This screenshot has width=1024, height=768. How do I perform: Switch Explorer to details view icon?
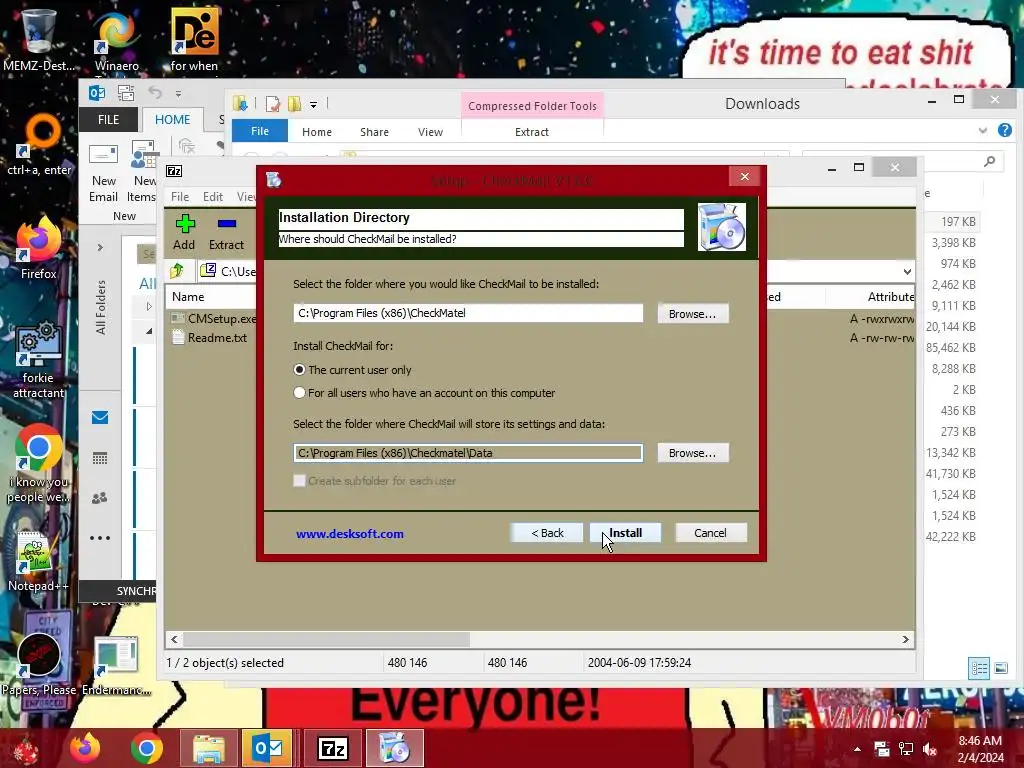(979, 668)
